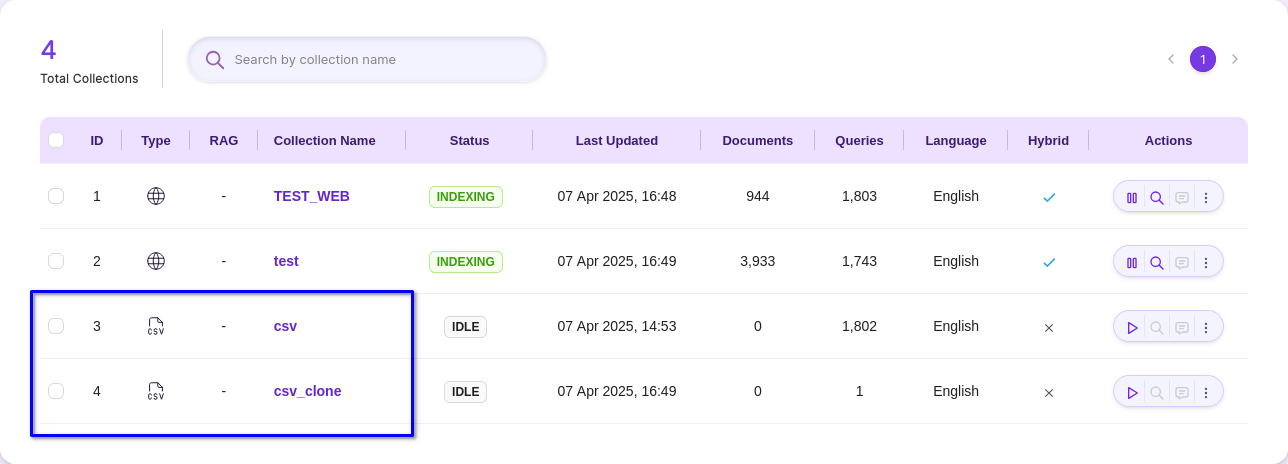Go to previous page arrow

[x=1171, y=59]
